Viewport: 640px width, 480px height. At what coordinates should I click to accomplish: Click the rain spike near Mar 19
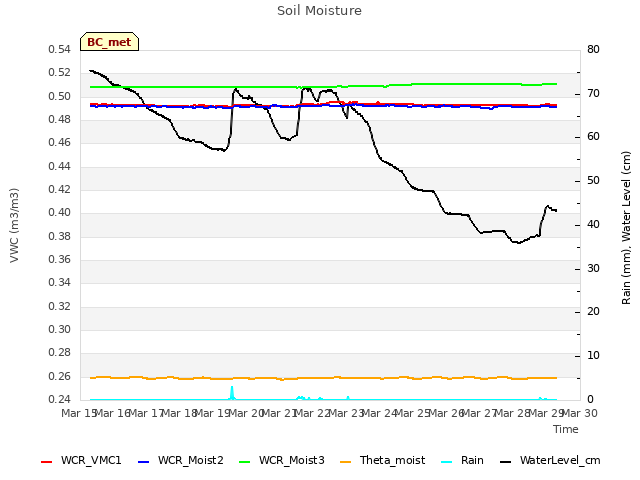pyautogui.click(x=232, y=392)
